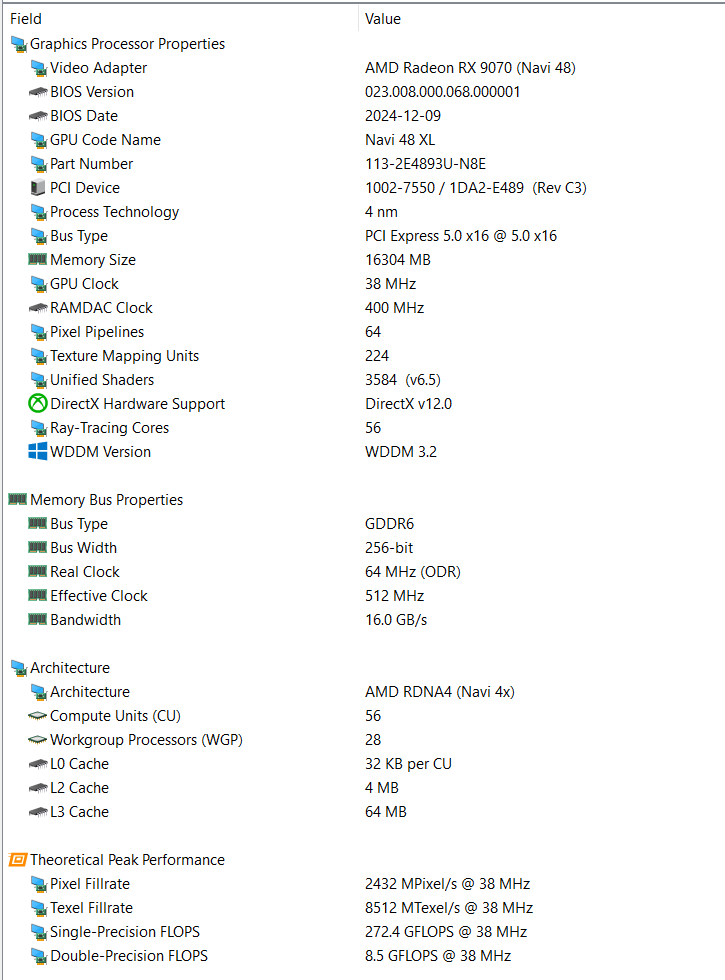Screen dimensions: 725x980
Task: Select the 64 MHz (ODR) value
Action: 412,572
